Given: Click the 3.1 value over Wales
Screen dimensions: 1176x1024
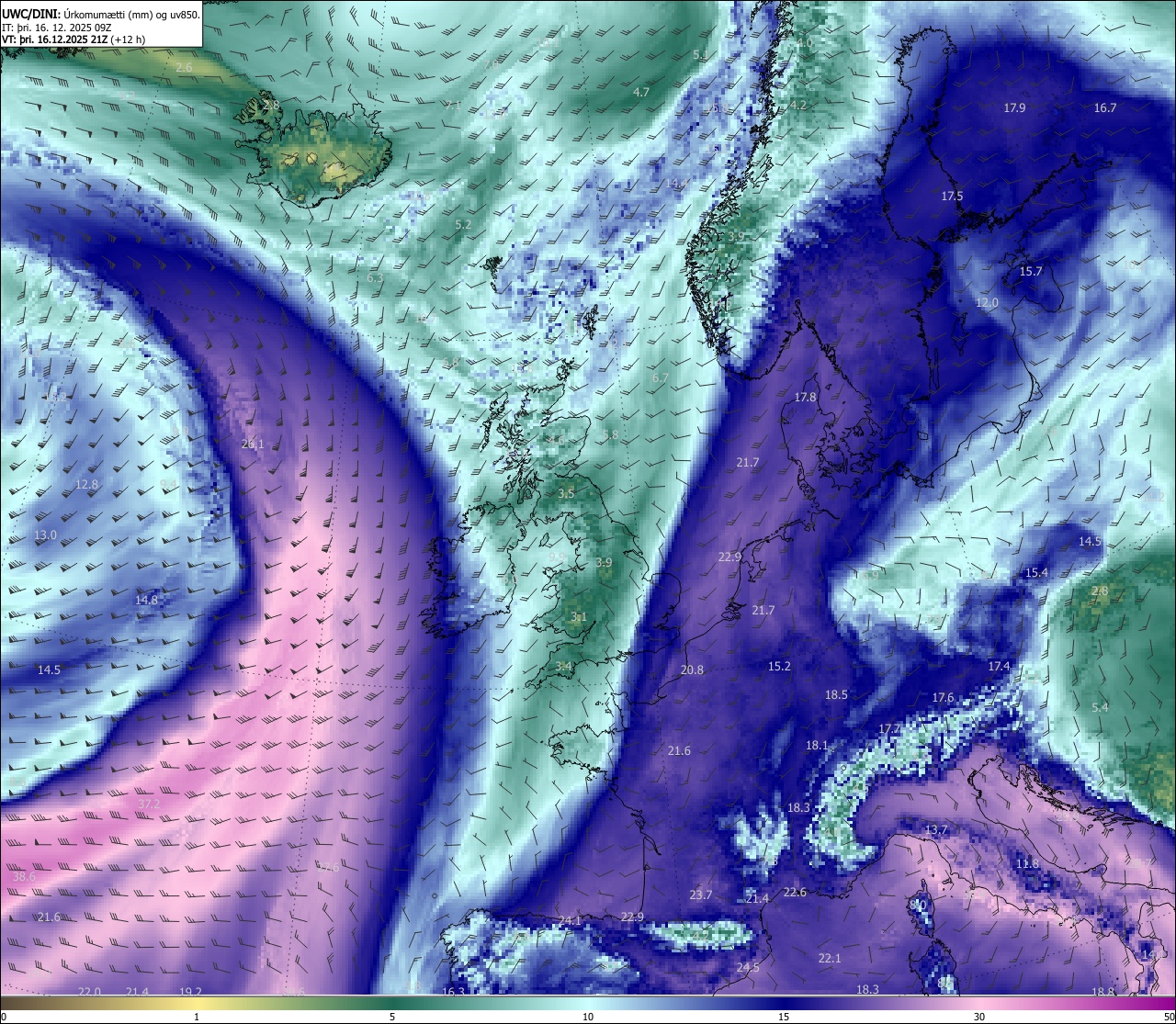Looking at the screenshot, I should click(578, 617).
